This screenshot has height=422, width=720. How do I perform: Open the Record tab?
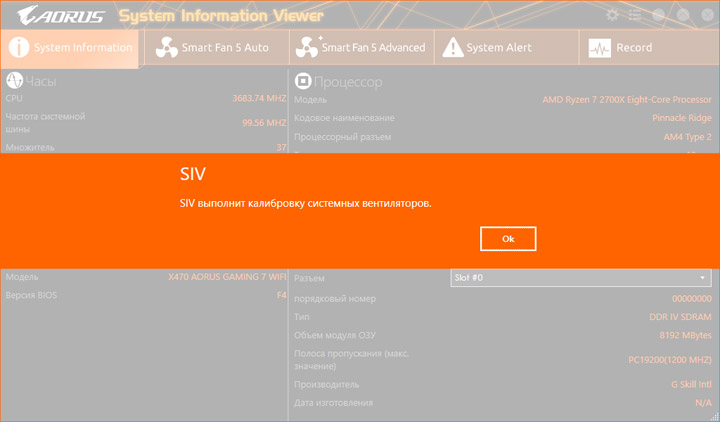pos(649,48)
